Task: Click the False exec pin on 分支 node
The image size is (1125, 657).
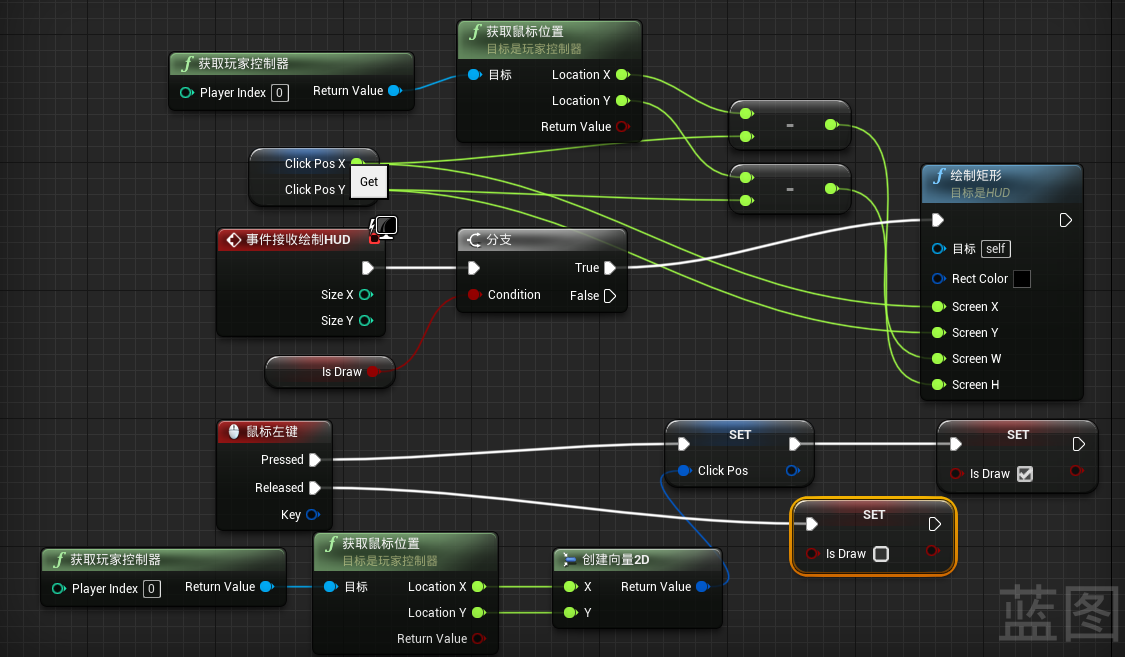Action: [x=610, y=296]
